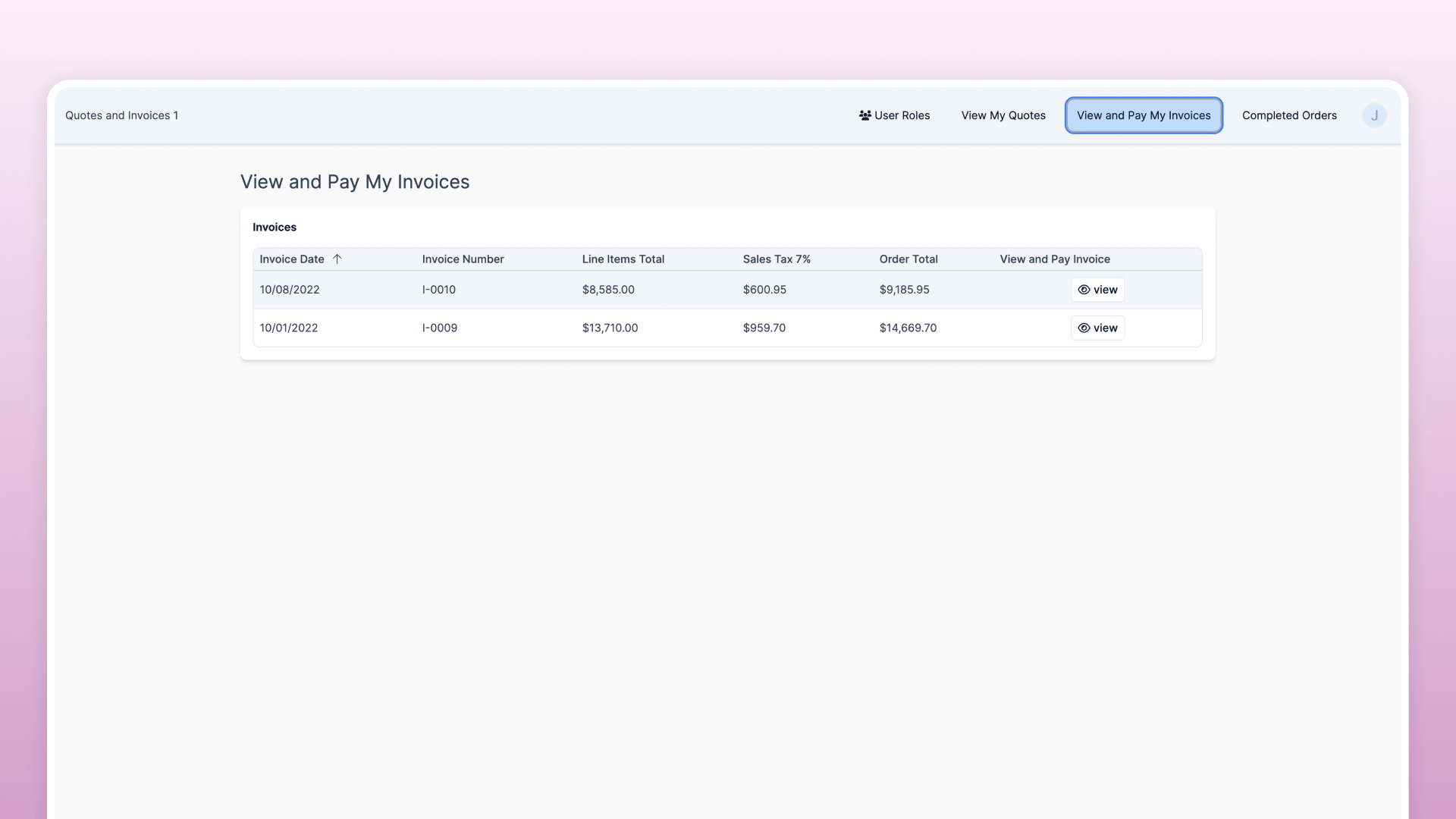Screen dimensions: 1456x819
Task: Select the 10/01/2022 invoice row
Action: click(288, 328)
